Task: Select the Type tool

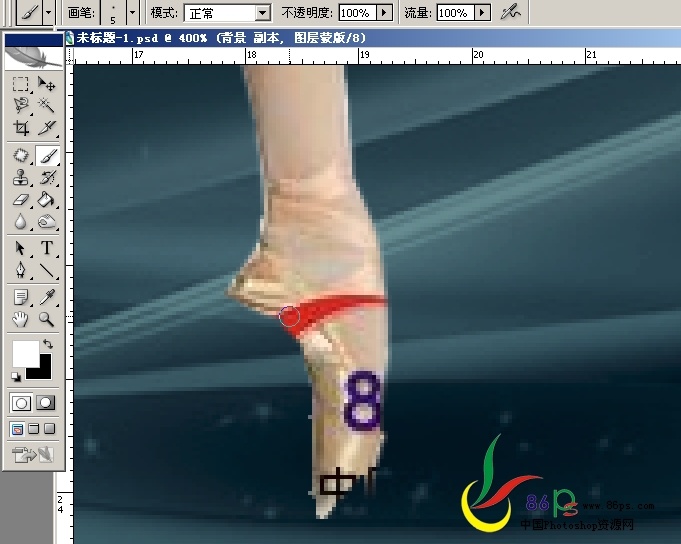Action: pyautogui.click(x=47, y=248)
